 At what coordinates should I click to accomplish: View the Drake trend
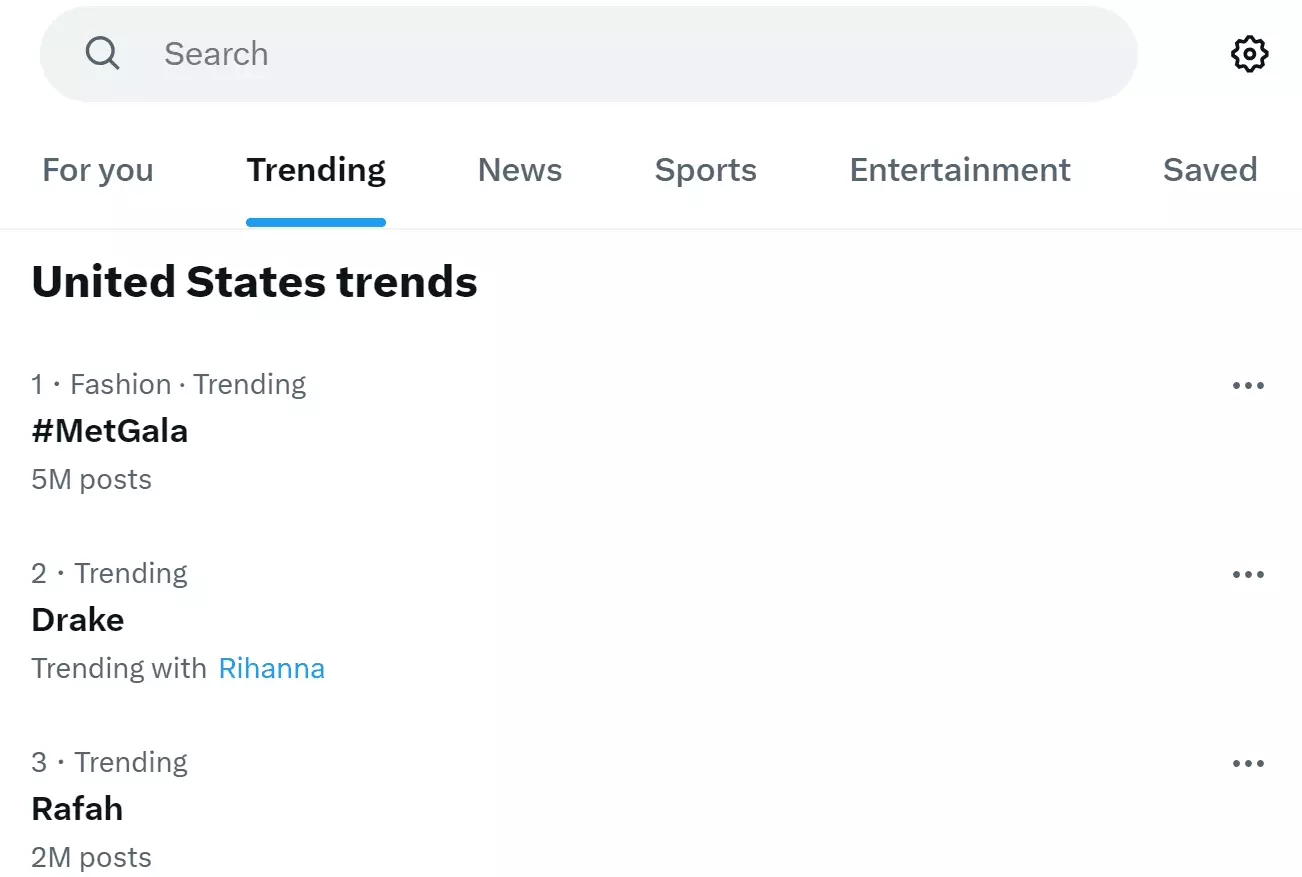click(78, 619)
